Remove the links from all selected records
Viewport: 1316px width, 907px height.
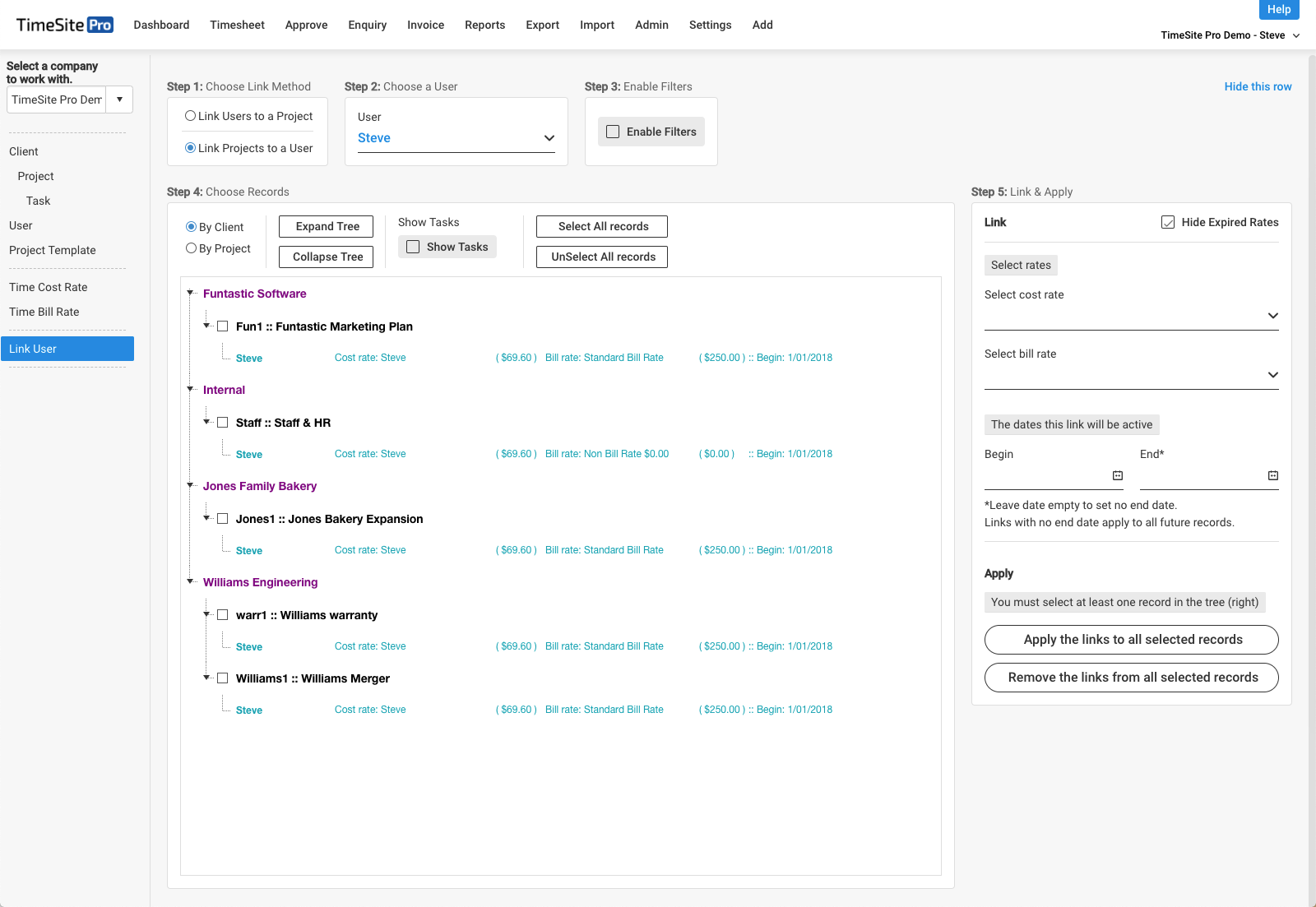1132,678
